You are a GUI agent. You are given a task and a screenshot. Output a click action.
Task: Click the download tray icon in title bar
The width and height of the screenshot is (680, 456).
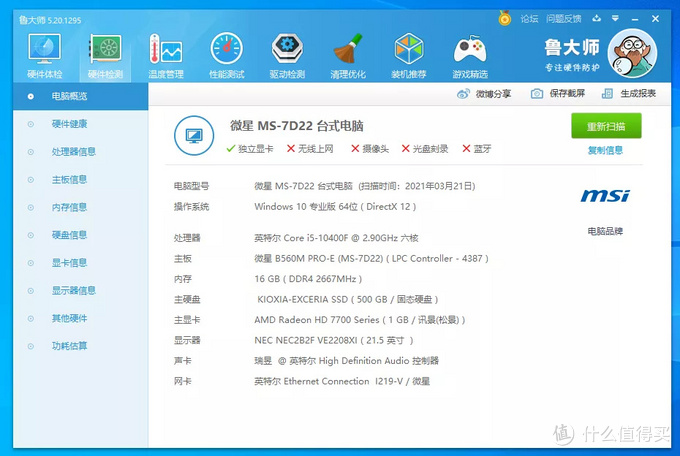[x=597, y=18]
